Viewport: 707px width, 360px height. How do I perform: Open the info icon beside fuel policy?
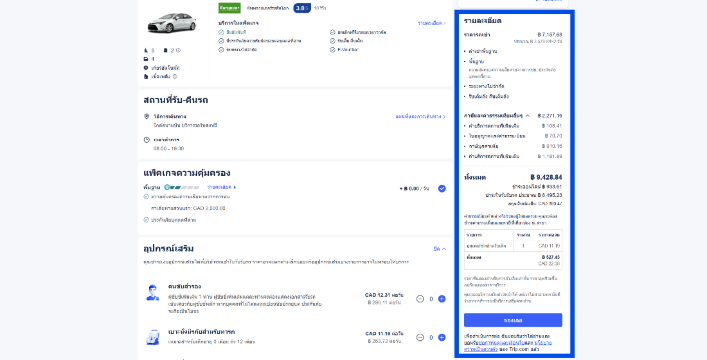(x=175, y=77)
